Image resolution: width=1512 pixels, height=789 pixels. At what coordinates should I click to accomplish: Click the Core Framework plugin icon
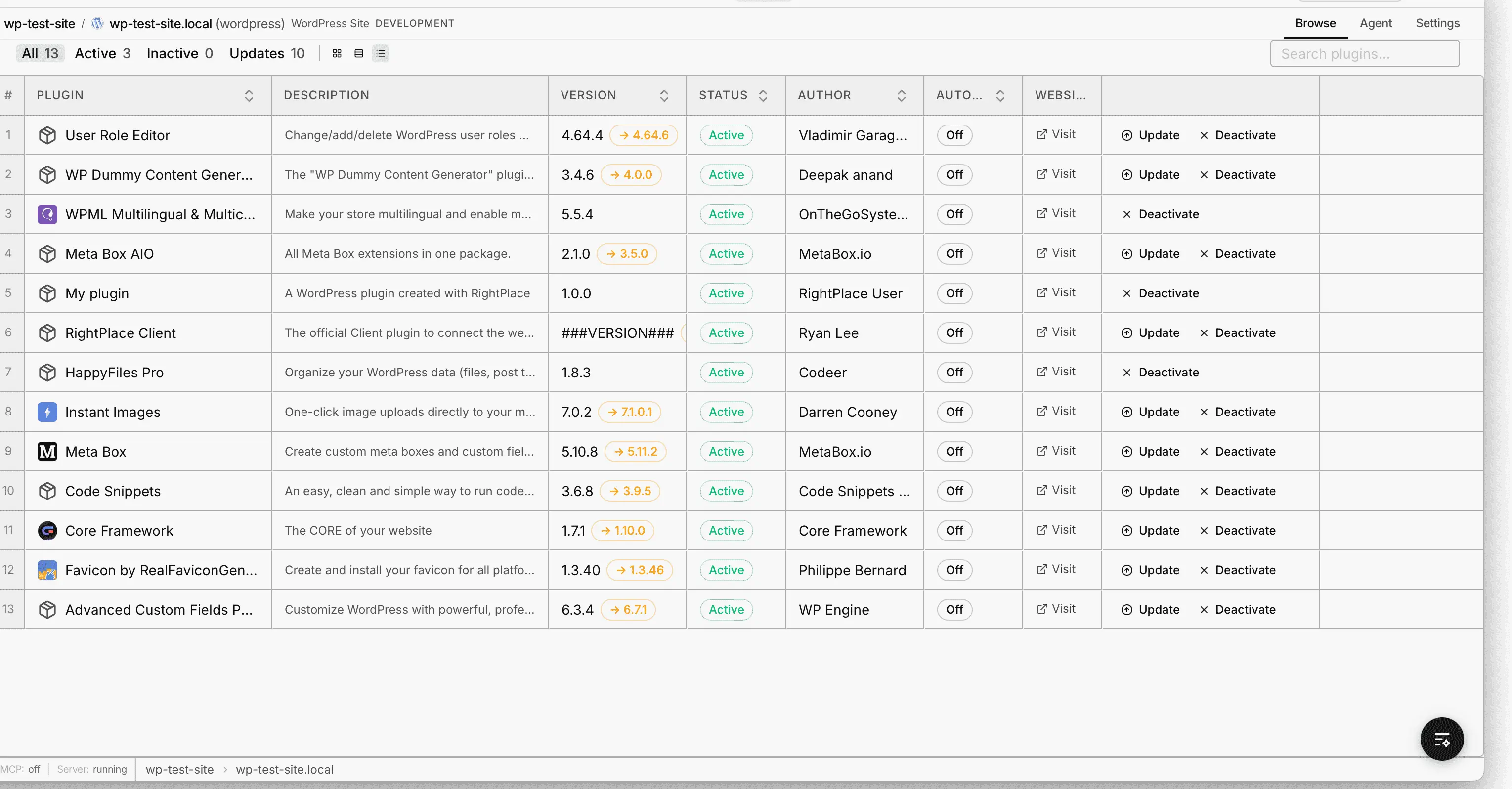point(47,530)
